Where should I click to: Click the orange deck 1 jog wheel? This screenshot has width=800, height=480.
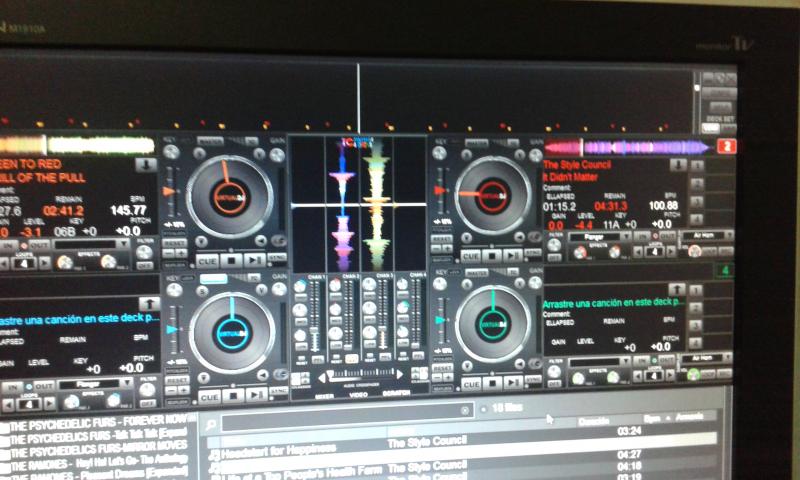point(230,197)
